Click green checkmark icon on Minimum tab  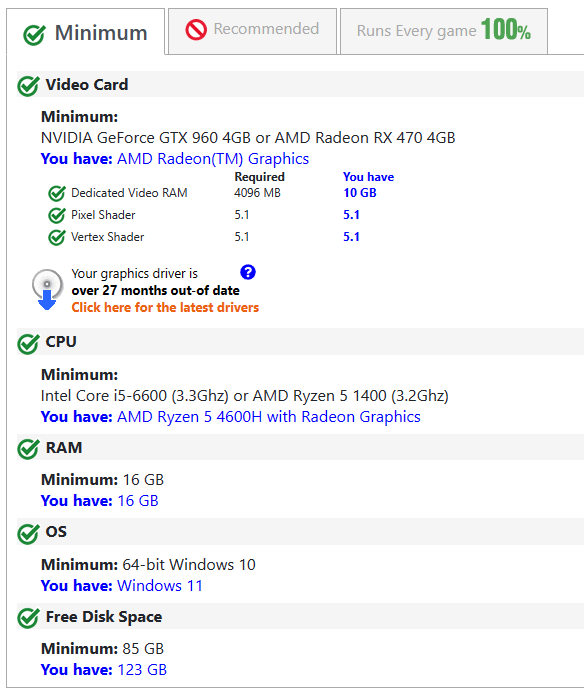point(34,35)
